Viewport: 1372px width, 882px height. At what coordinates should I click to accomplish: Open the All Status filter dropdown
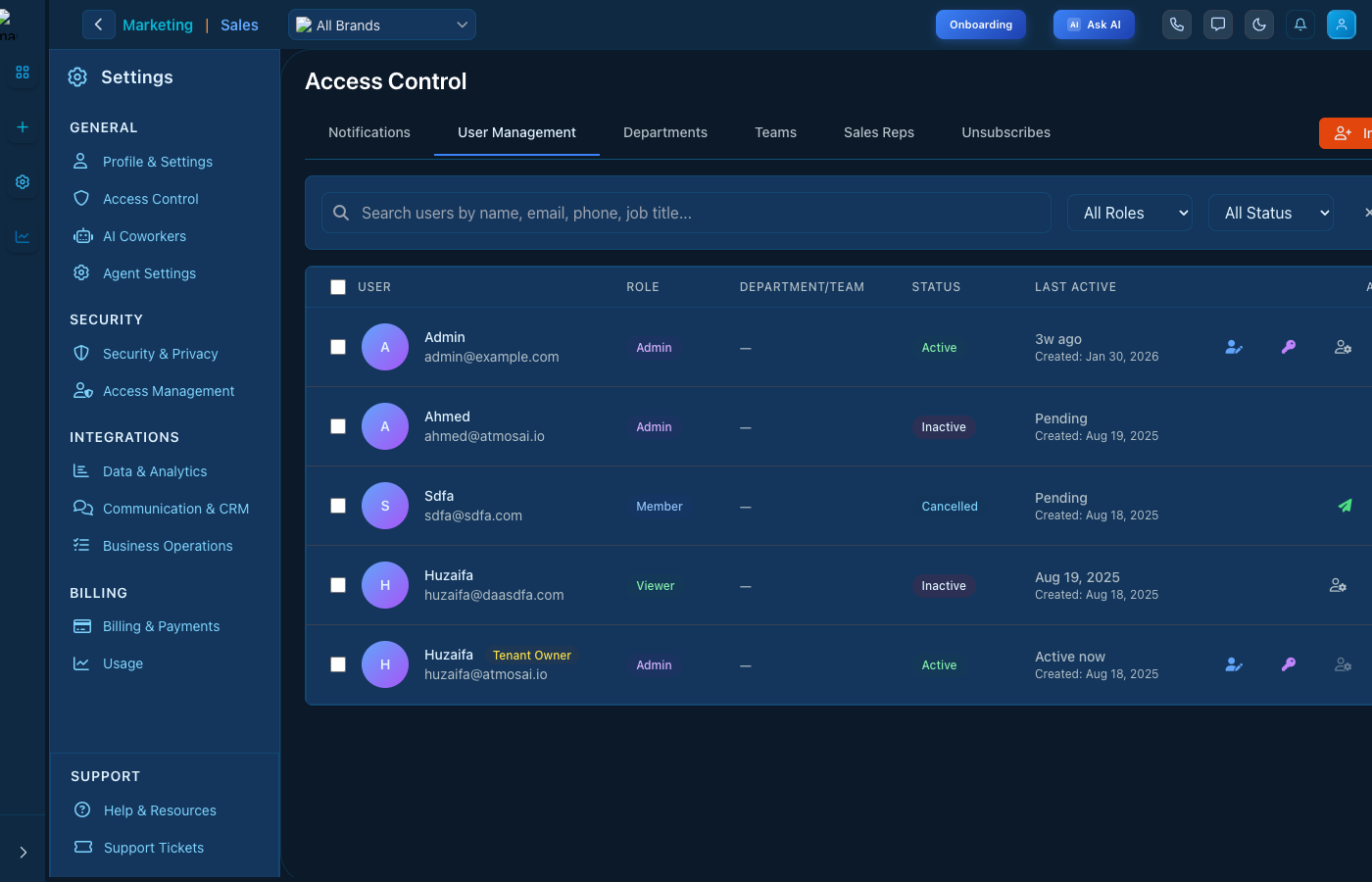[1271, 213]
